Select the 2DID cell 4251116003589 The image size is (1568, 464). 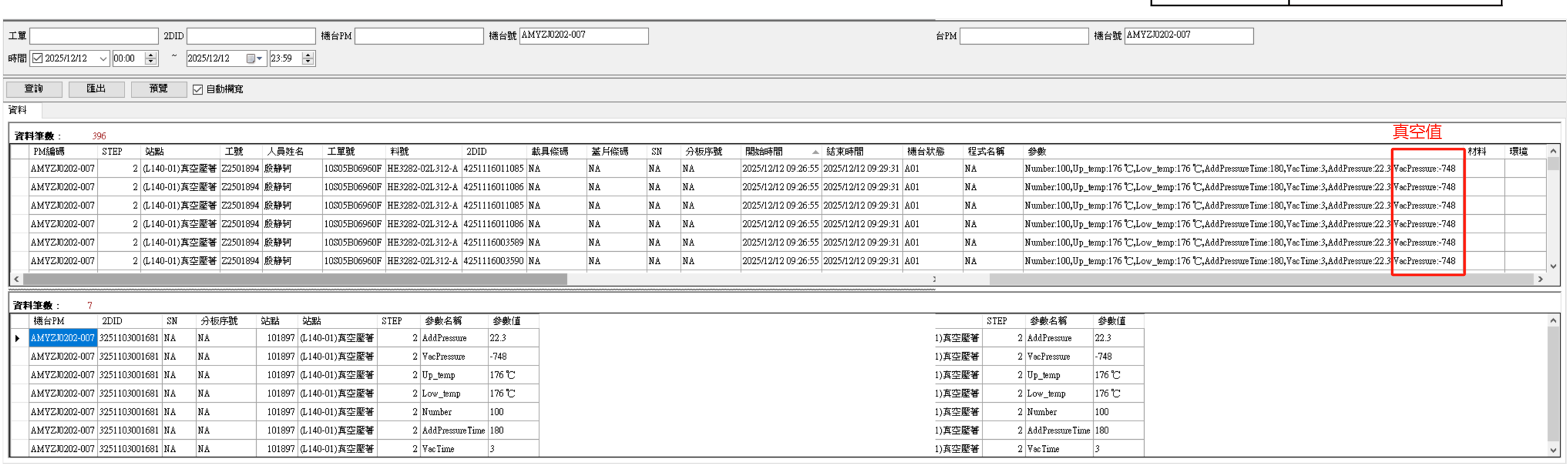tap(494, 242)
